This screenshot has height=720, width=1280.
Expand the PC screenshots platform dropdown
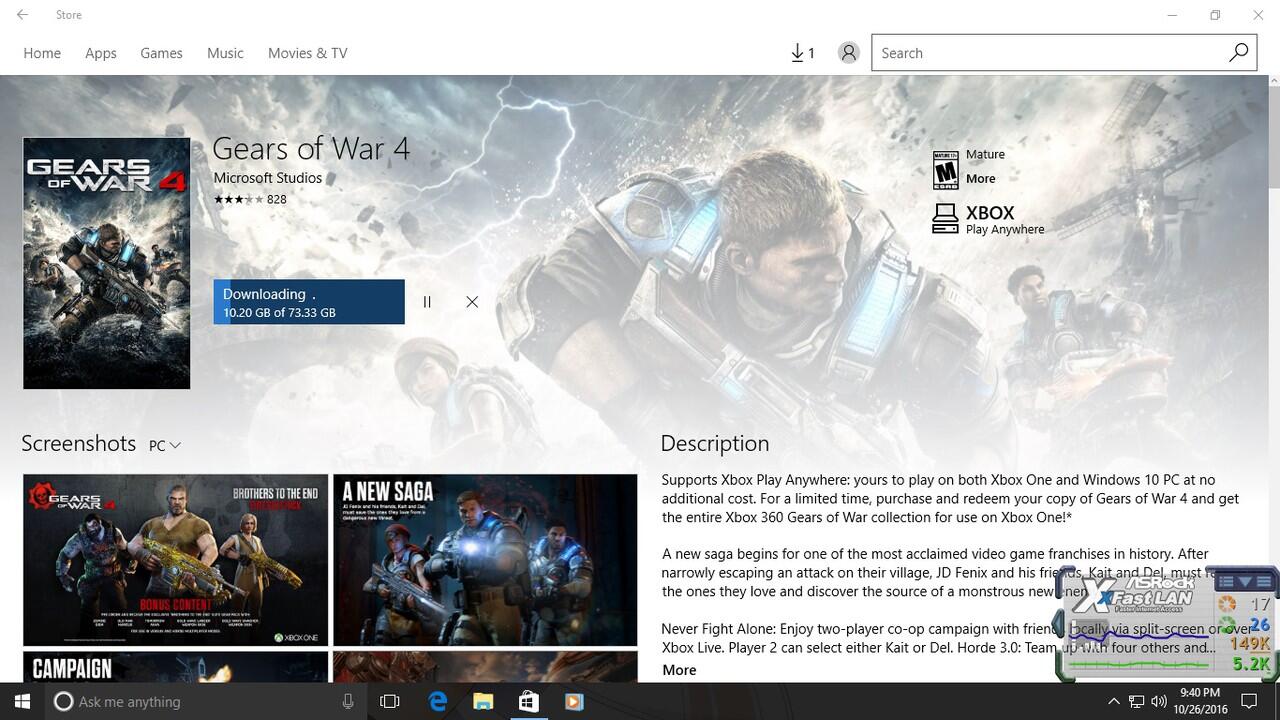165,445
